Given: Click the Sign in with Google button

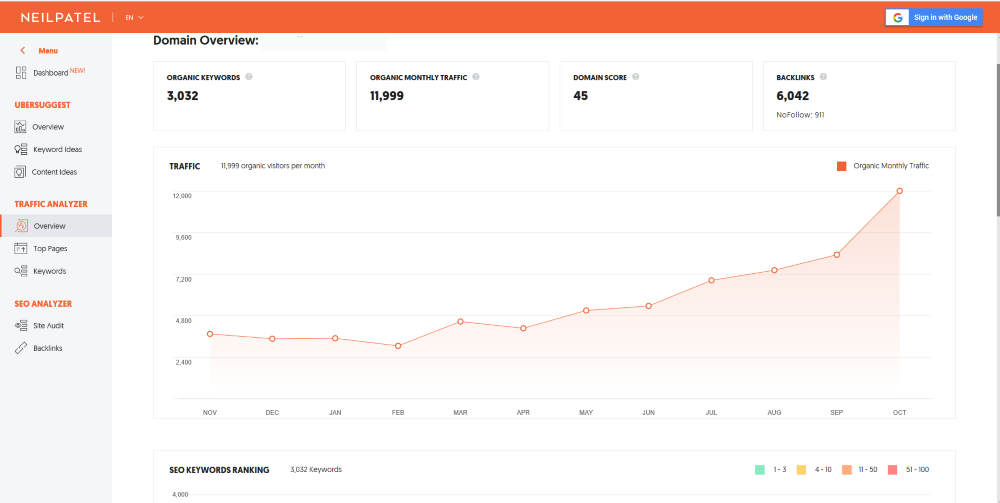Looking at the screenshot, I should pos(934,18).
